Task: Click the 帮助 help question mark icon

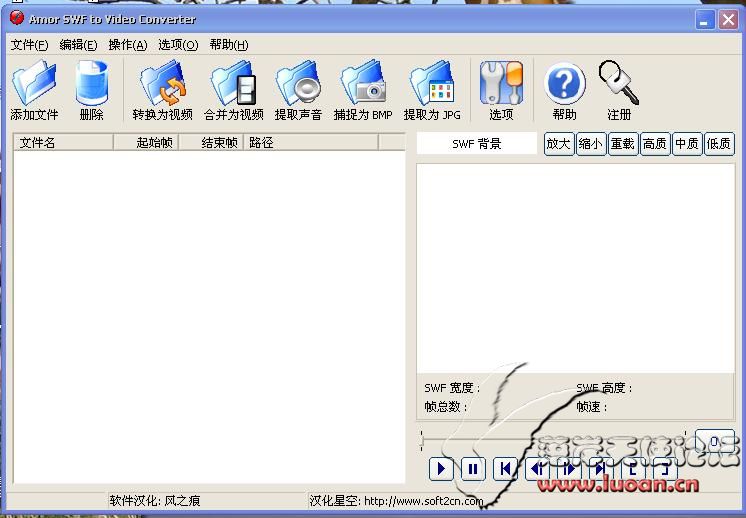Action: pyautogui.click(x=564, y=84)
